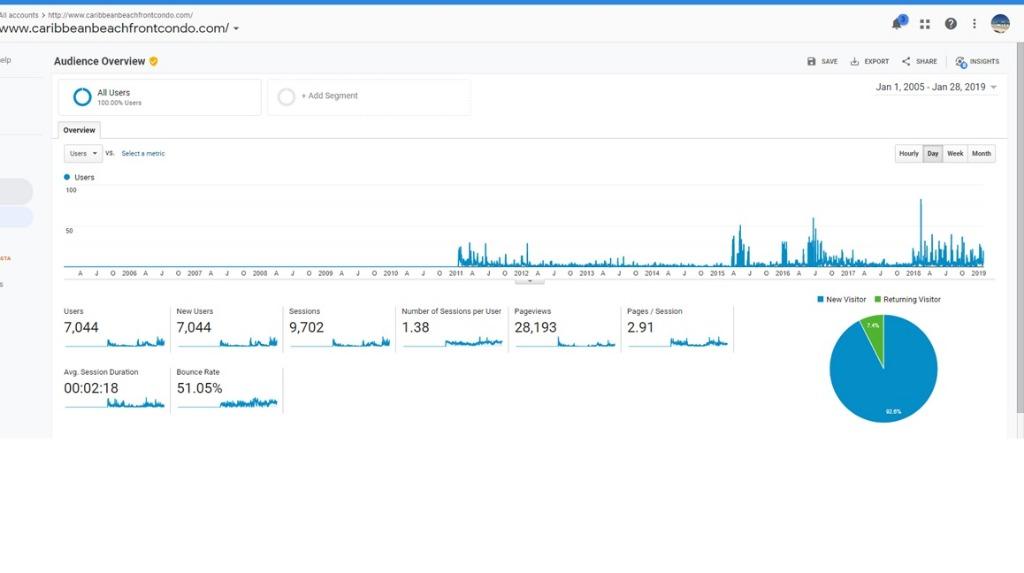This screenshot has width=1024, height=573.
Task: Click the help question mark icon
Action: tap(950, 24)
